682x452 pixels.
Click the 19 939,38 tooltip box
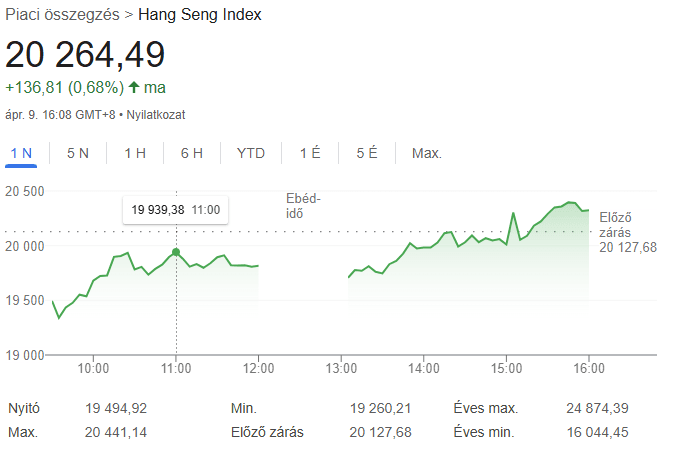(175, 211)
